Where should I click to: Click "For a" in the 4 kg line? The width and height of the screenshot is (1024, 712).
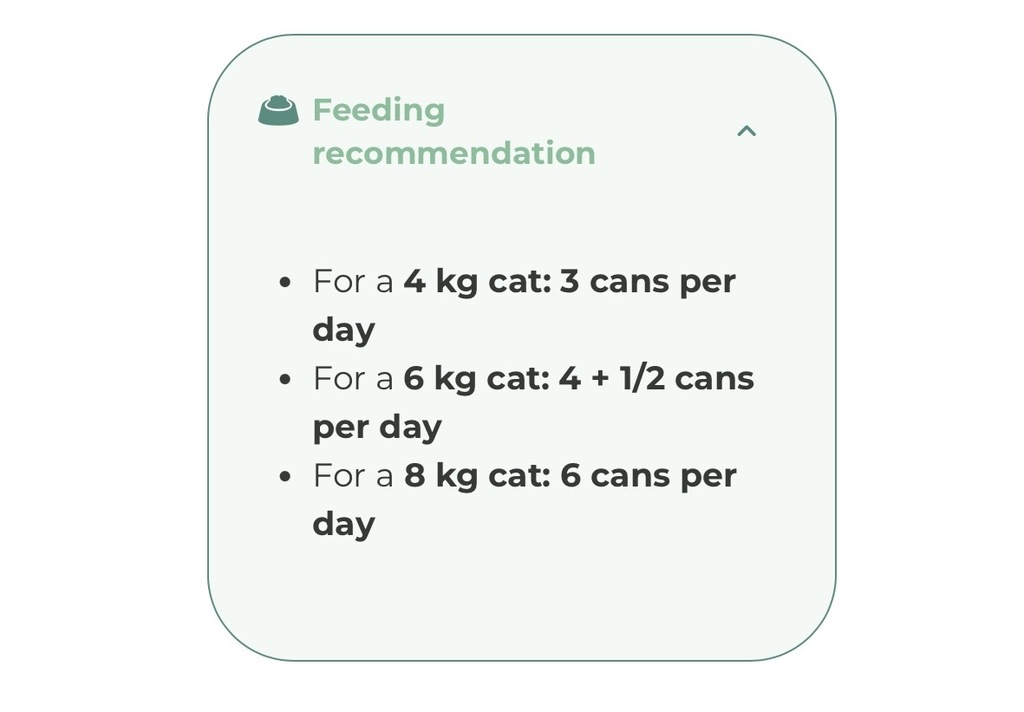[x=353, y=282]
